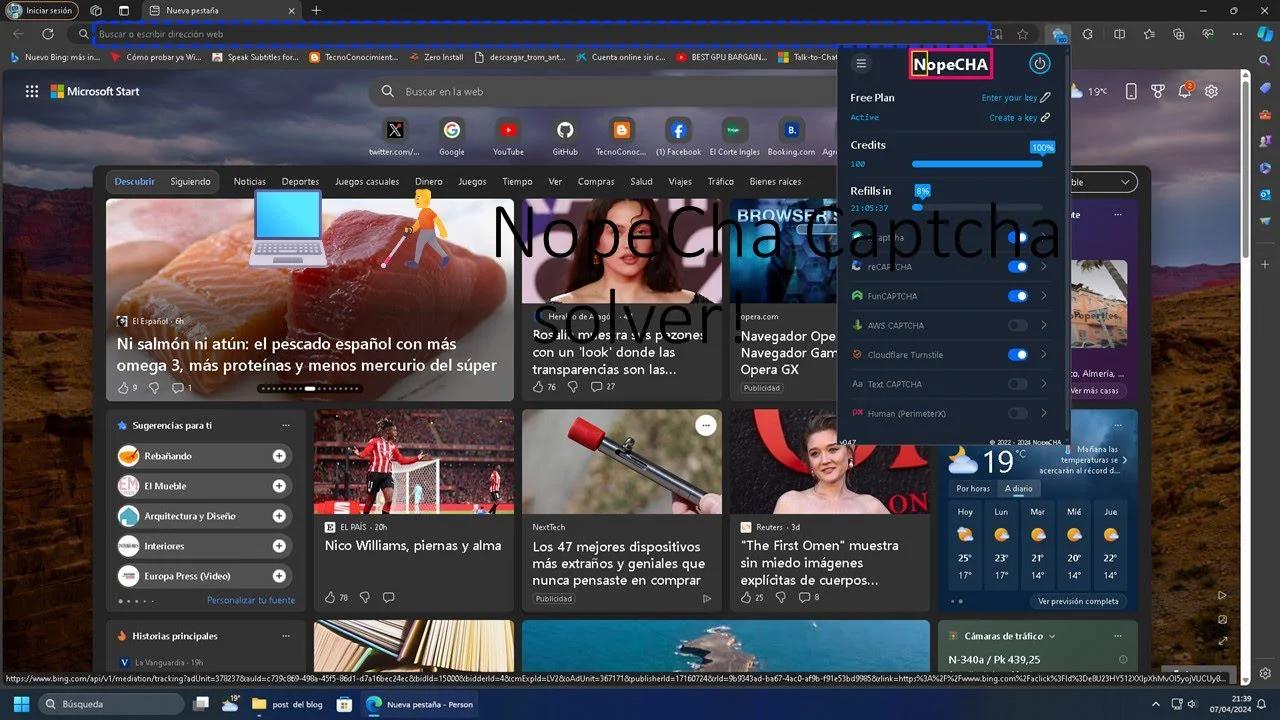Expand the Text CAPTCHA settings chevron
The height and width of the screenshot is (720, 1280).
point(1044,384)
